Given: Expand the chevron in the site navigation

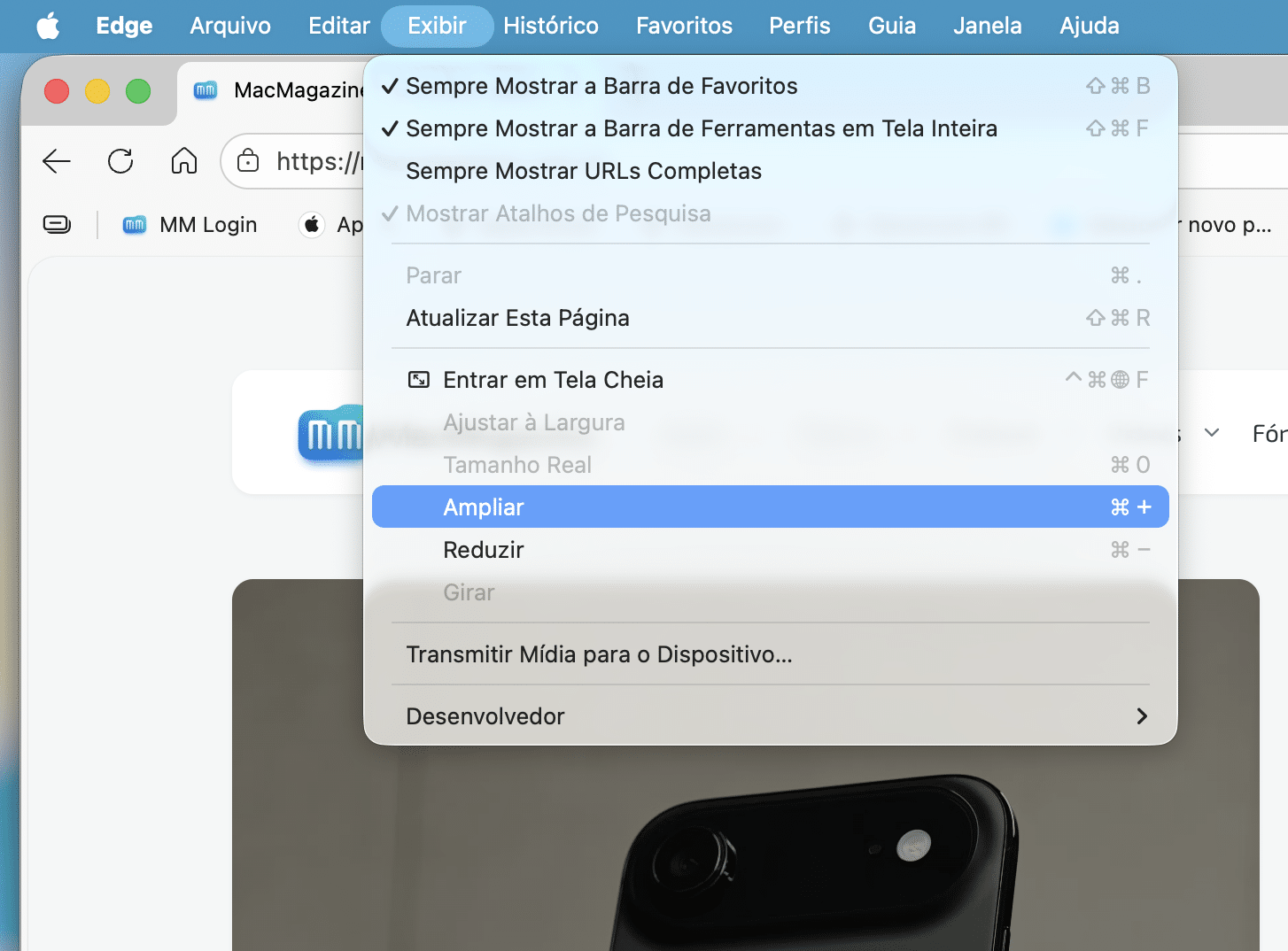Looking at the screenshot, I should (1212, 433).
